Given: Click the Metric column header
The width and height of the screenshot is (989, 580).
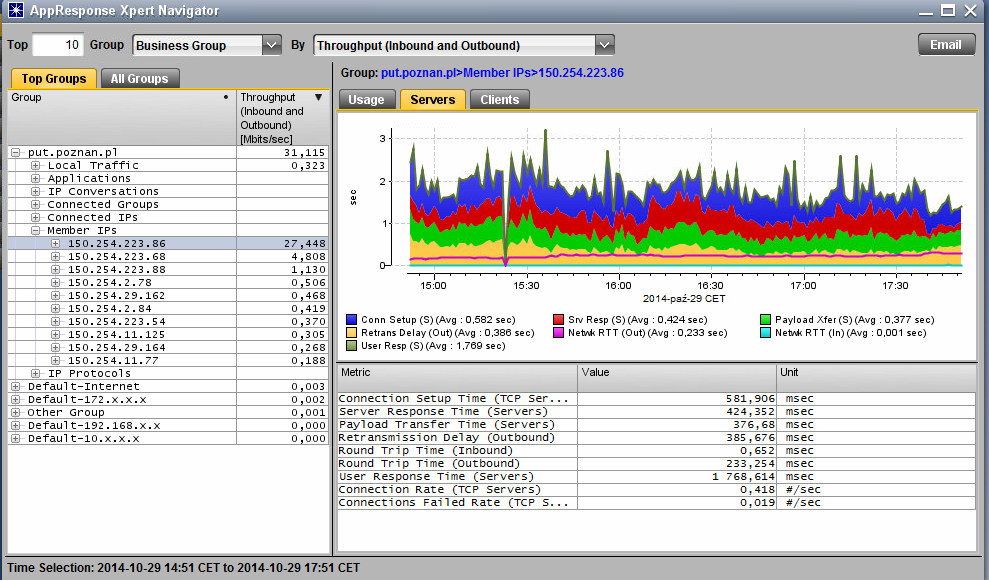Looking at the screenshot, I should 457,378.
